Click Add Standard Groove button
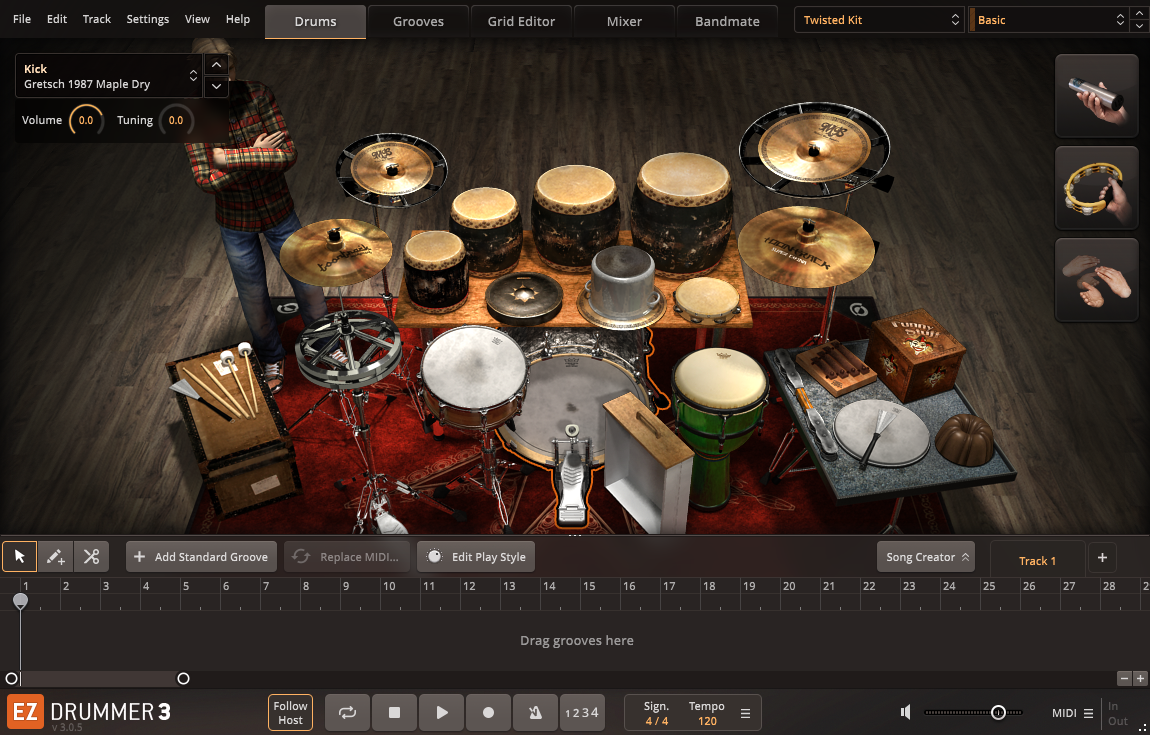Screen dimensions: 1150x735 pyautogui.click(x=201, y=557)
